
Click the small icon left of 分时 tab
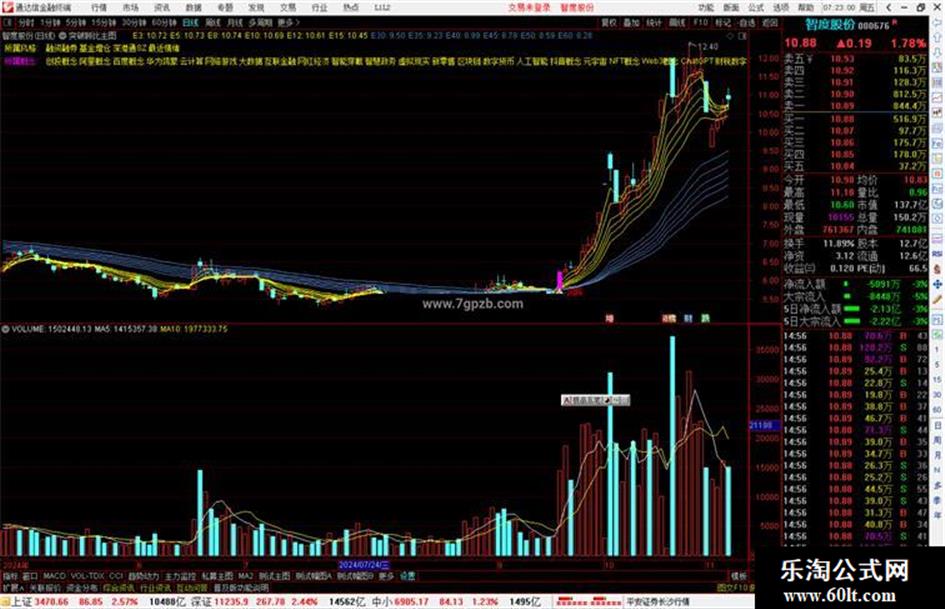8,22
